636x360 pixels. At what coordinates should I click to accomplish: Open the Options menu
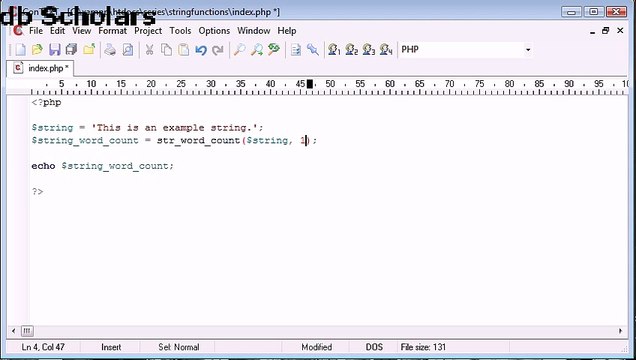click(214, 31)
